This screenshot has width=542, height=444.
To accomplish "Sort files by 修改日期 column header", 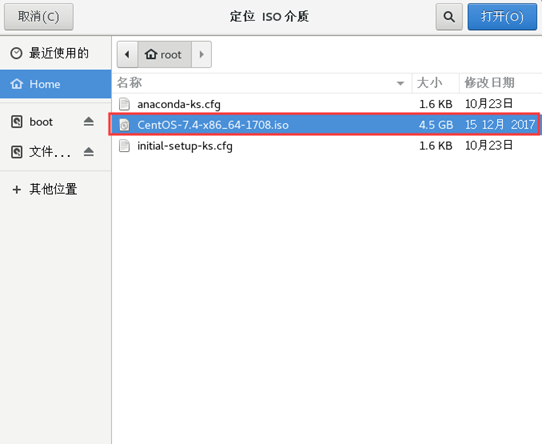I will pos(501,83).
